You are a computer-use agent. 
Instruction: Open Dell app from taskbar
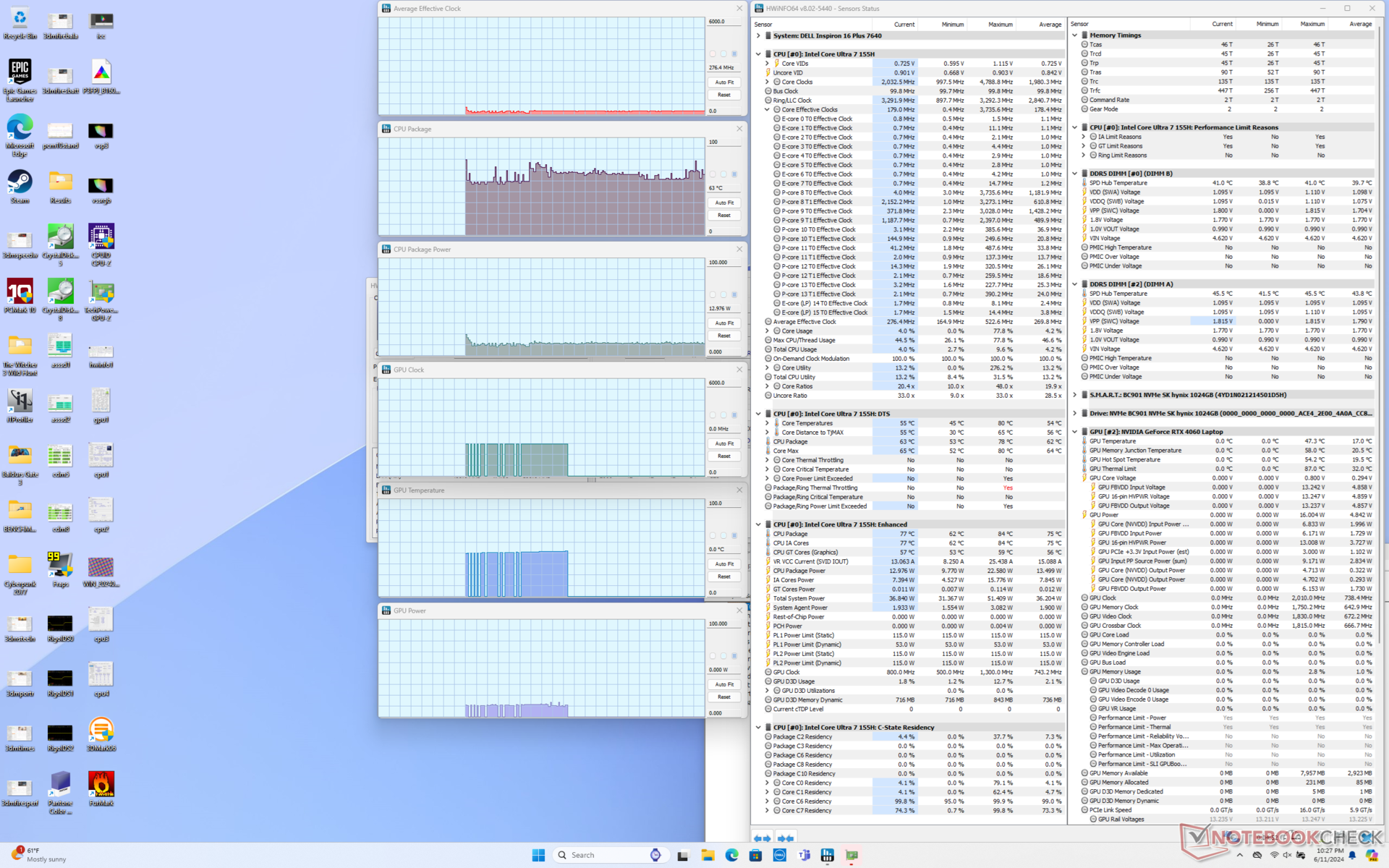click(x=779, y=855)
